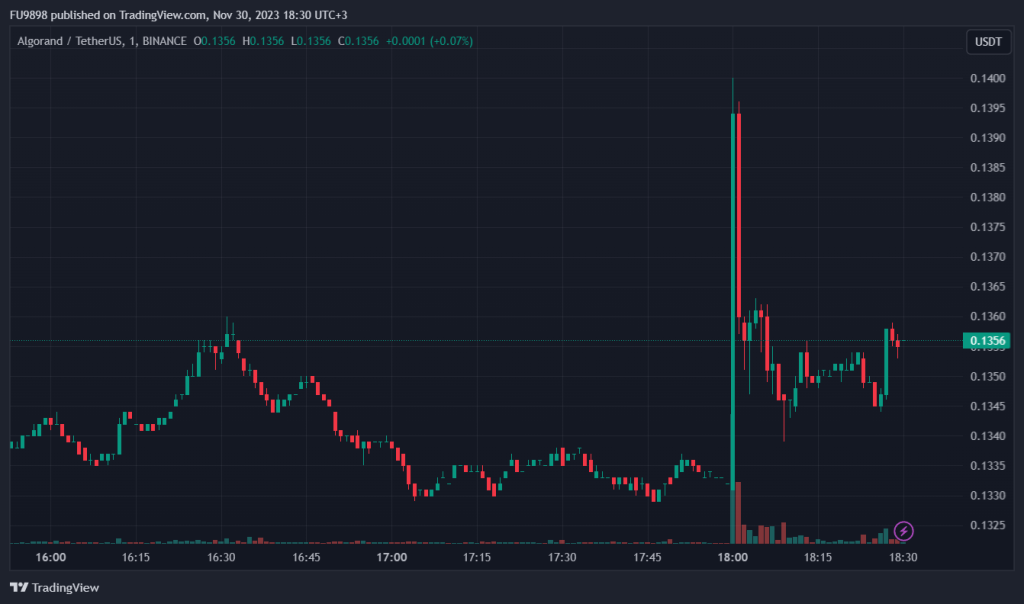
Task: Click the purple lightning bolt icon
Action: [x=903, y=530]
